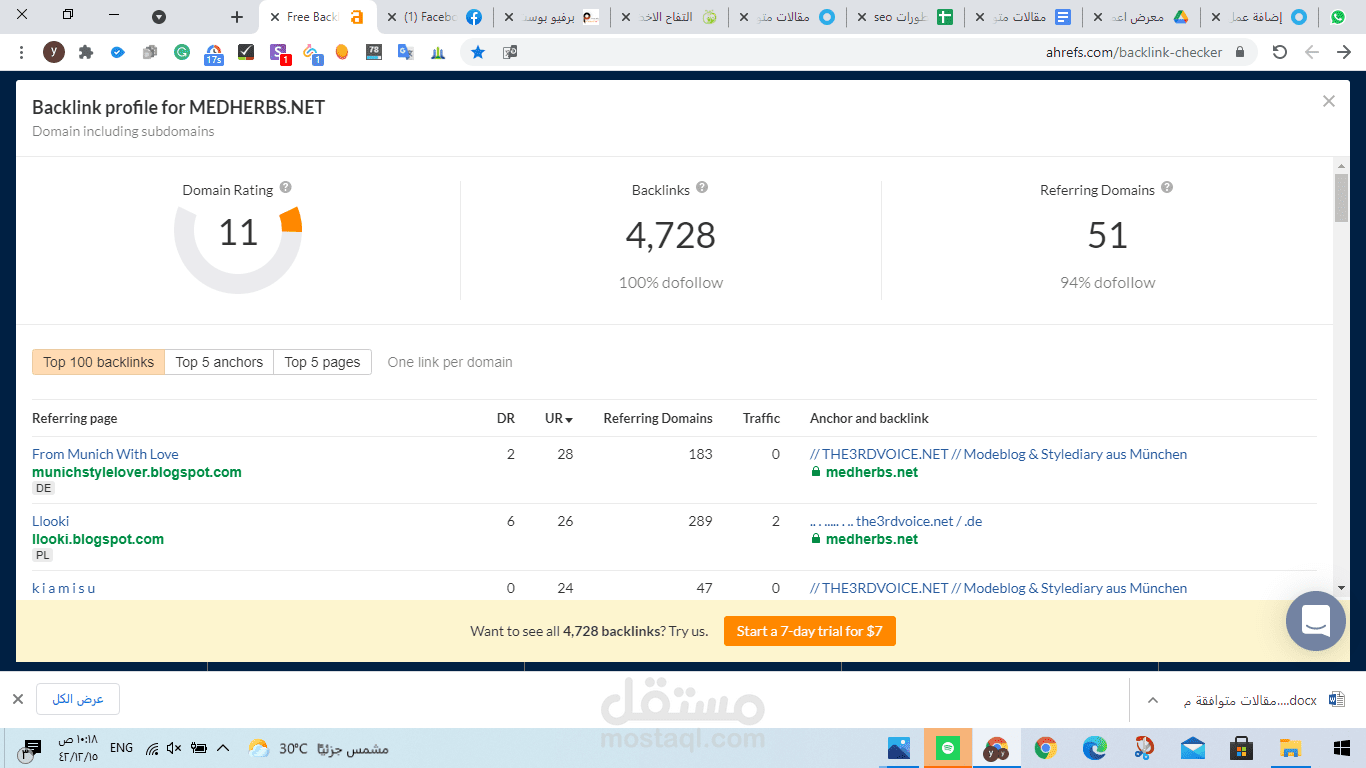Screen dimensions: 1366x768
Task: Open Snipping Tool from the taskbar
Action: [1142, 747]
